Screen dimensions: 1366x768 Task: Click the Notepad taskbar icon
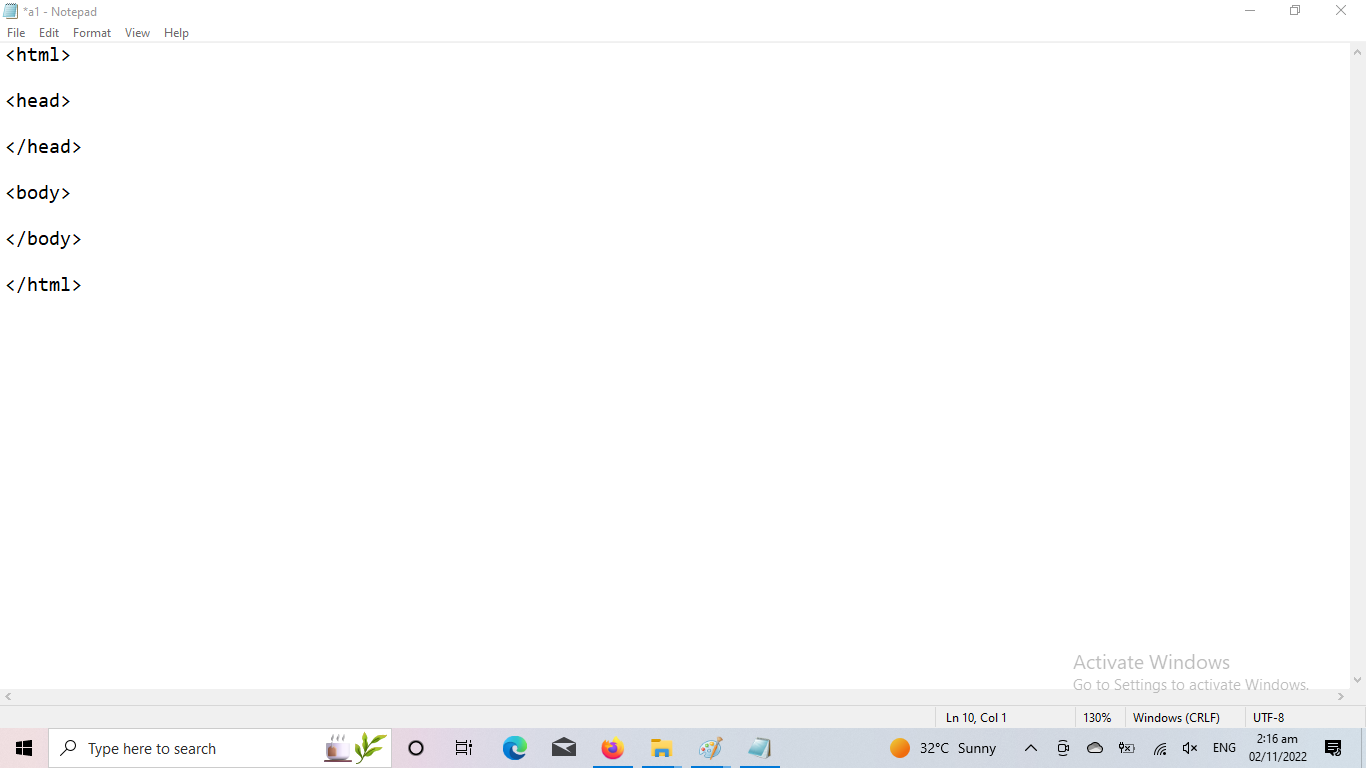pyautogui.click(x=759, y=748)
